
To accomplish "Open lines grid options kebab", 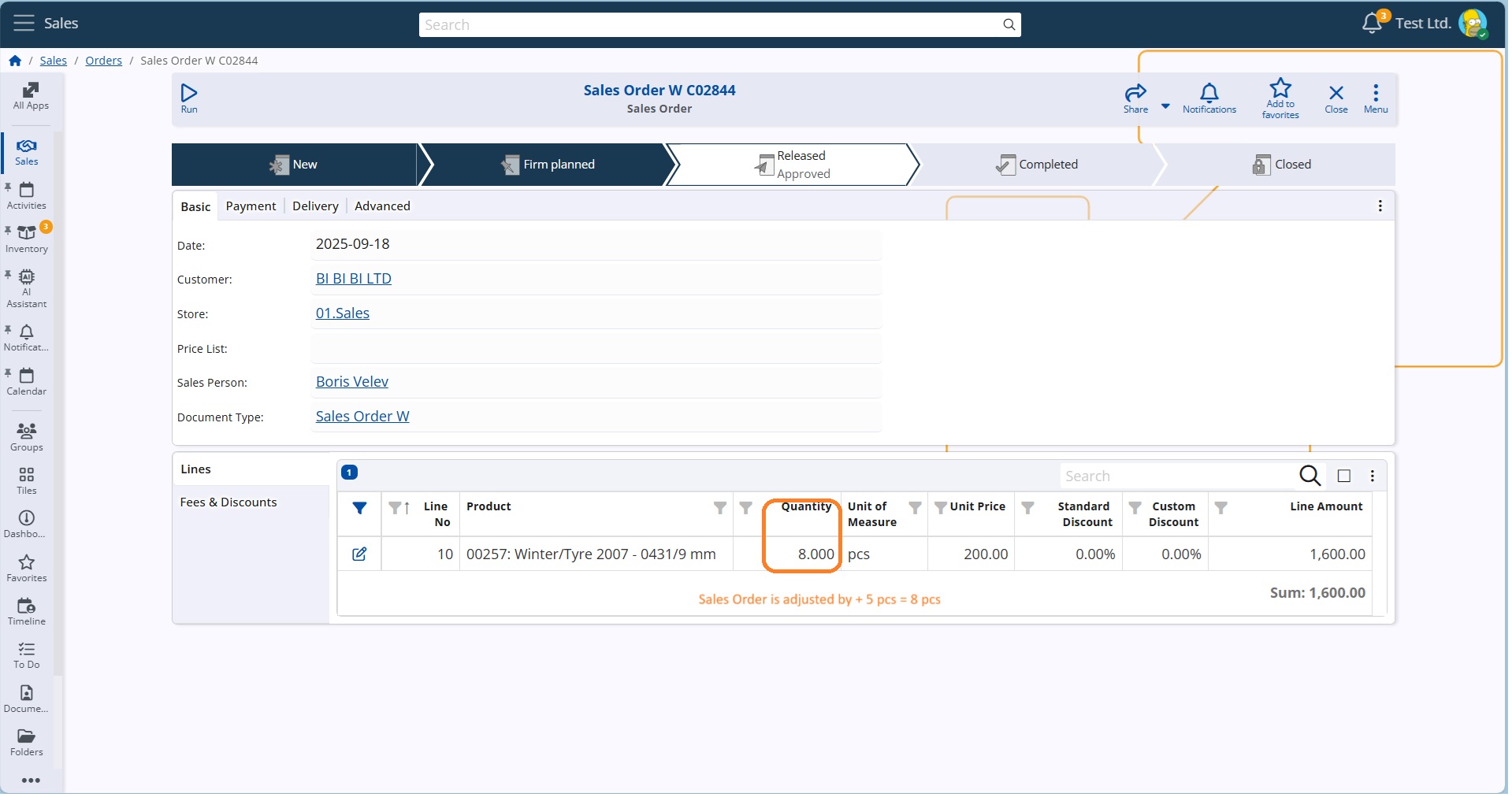I will pos(1373,476).
